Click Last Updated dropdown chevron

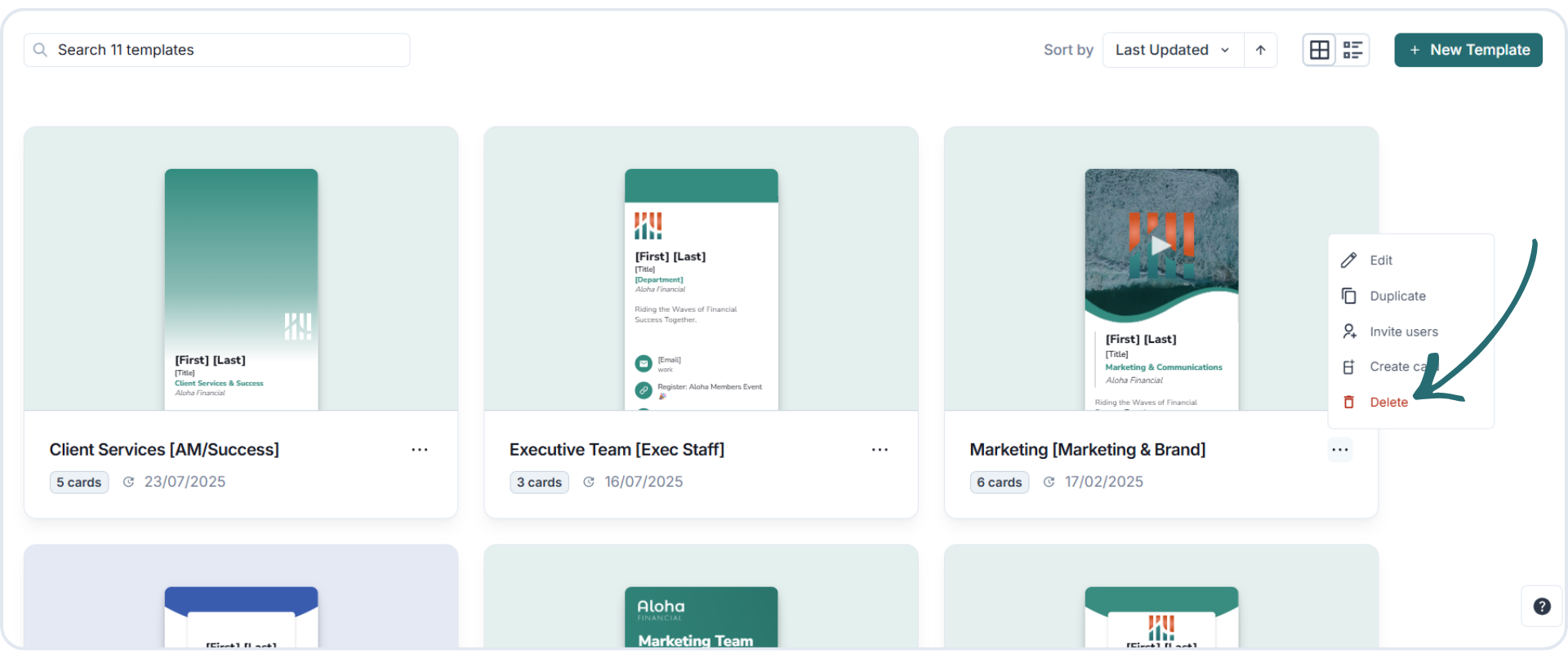(1224, 50)
